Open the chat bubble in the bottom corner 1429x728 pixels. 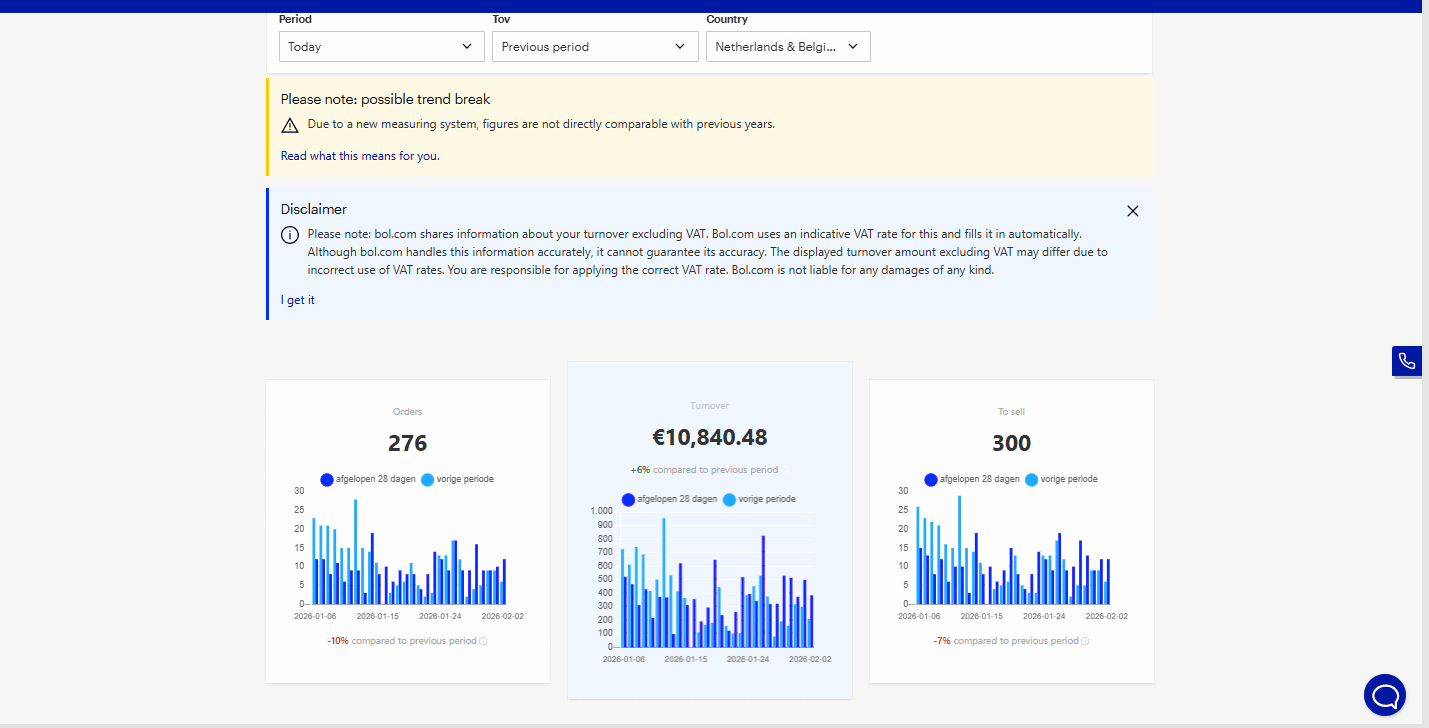1384,694
